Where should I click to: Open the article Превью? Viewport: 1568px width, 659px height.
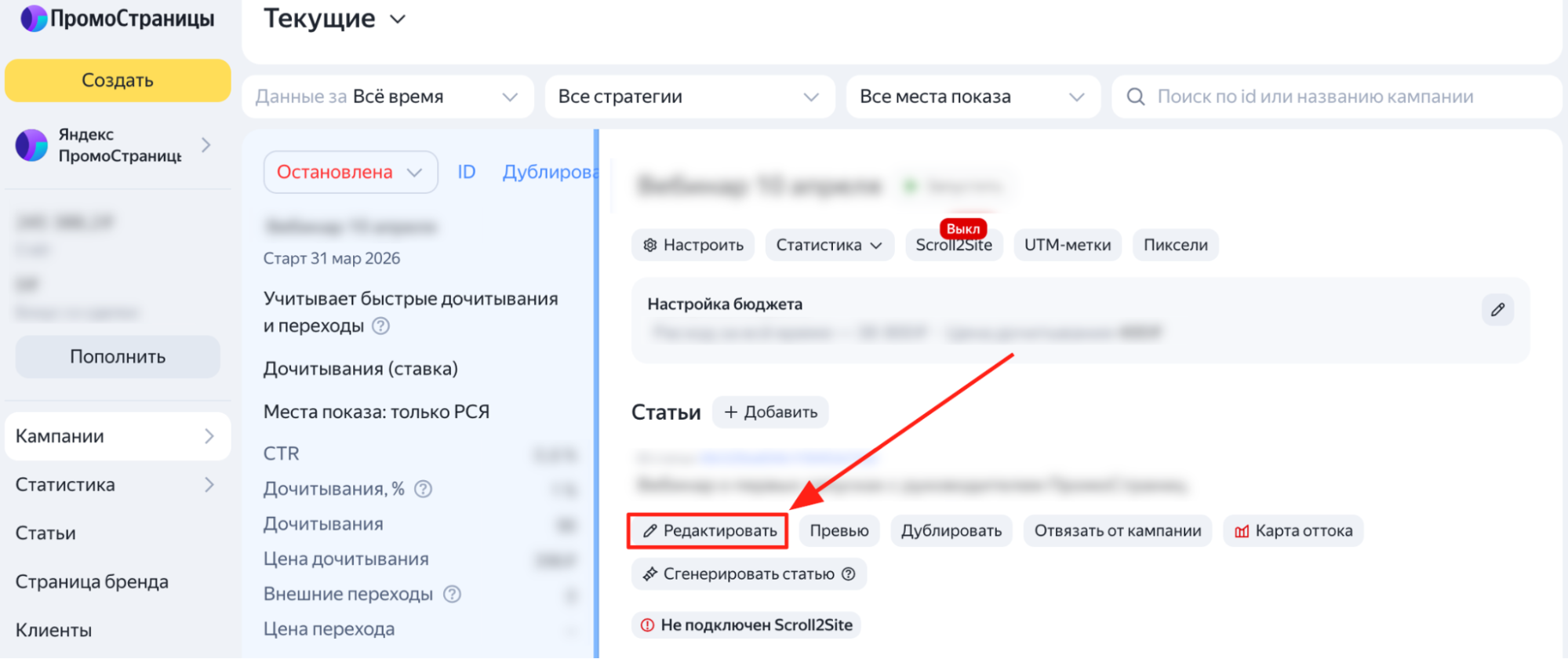[839, 531]
